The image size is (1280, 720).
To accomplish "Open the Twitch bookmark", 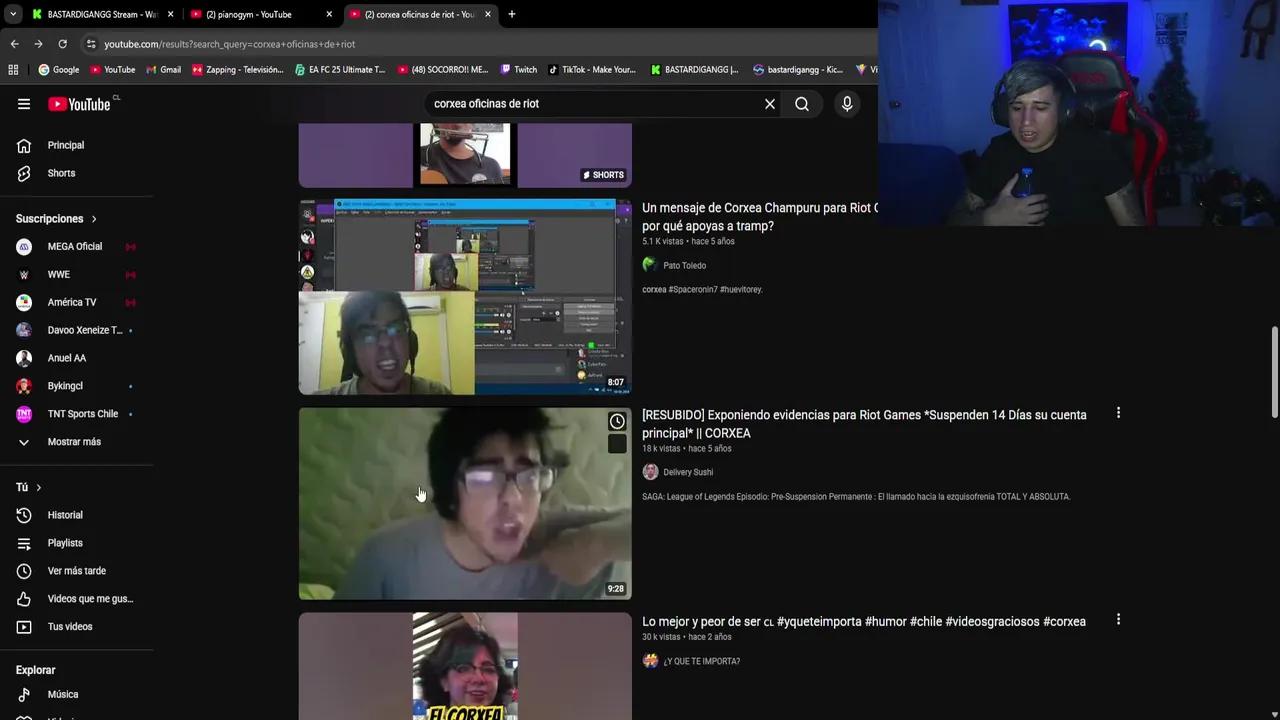I will (x=519, y=69).
